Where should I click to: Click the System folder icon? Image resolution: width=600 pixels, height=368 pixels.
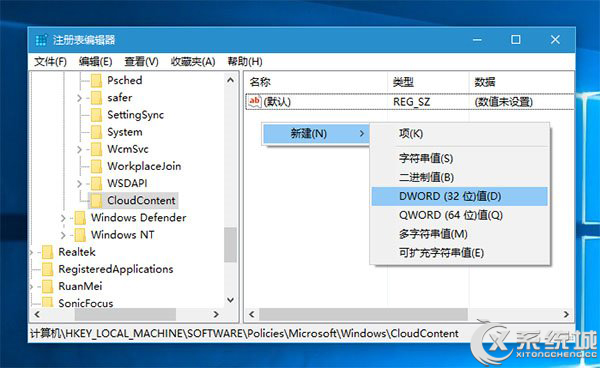click(96, 132)
